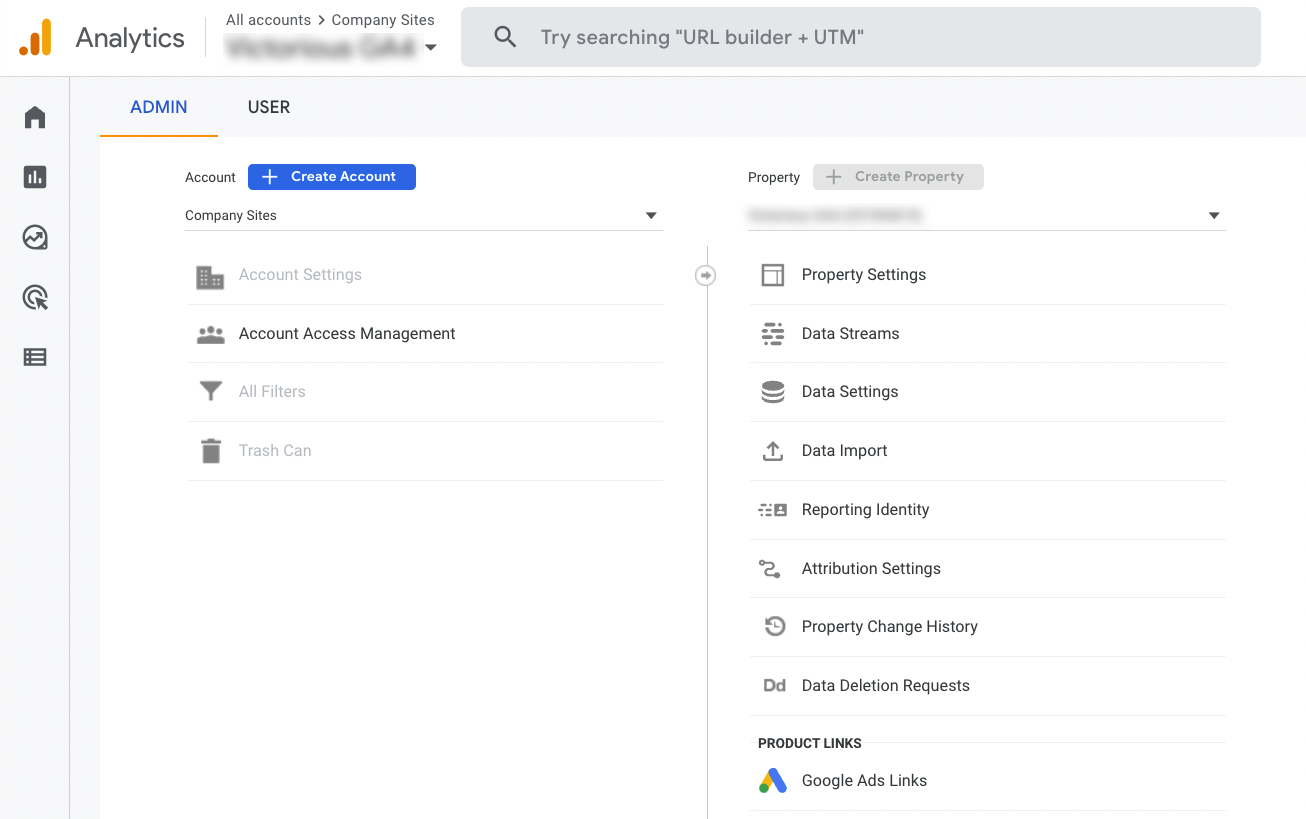Open Property Settings
The width and height of the screenshot is (1306, 819).
click(x=863, y=275)
